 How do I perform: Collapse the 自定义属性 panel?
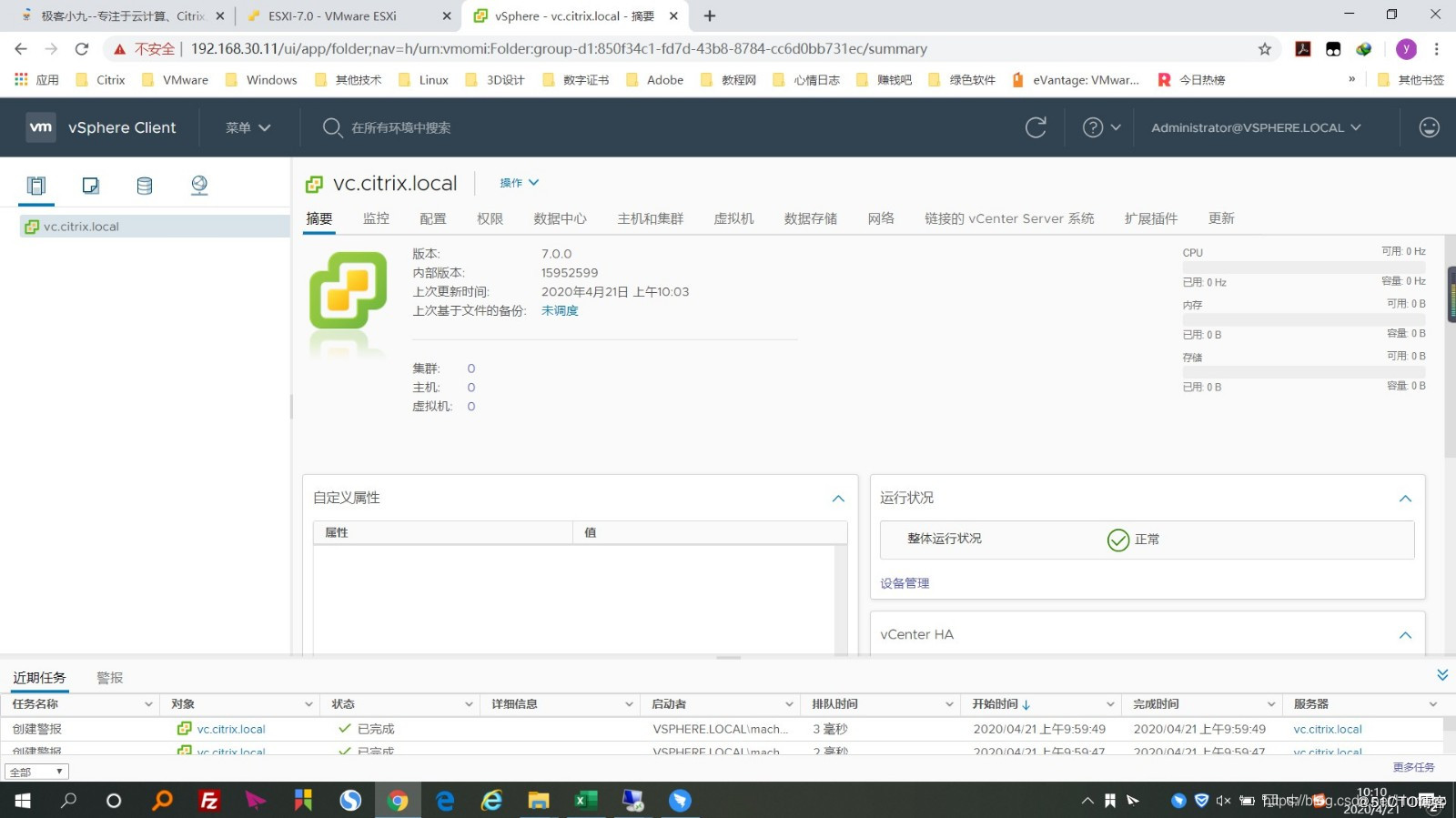coord(838,499)
